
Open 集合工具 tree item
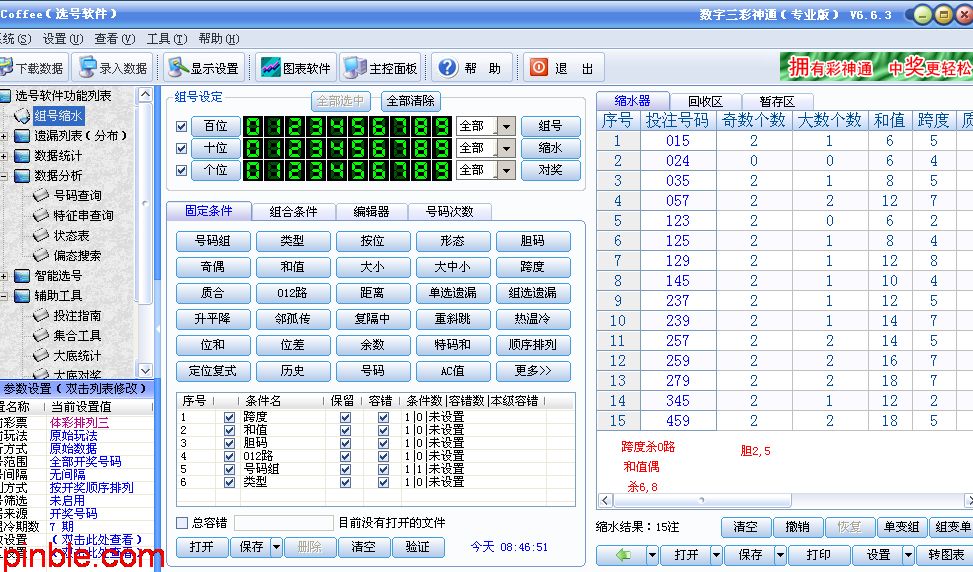click(x=77, y=336)
